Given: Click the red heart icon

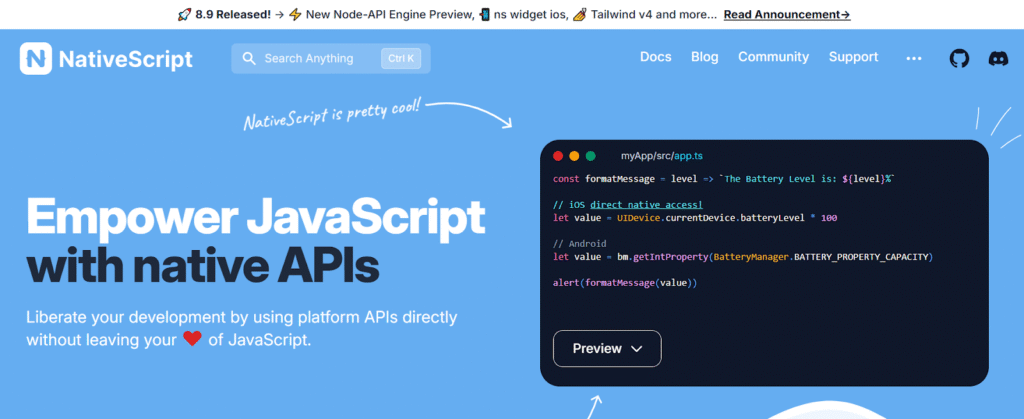Looking at the screenshot, I should pyautogui.click(x=192, y=339).
